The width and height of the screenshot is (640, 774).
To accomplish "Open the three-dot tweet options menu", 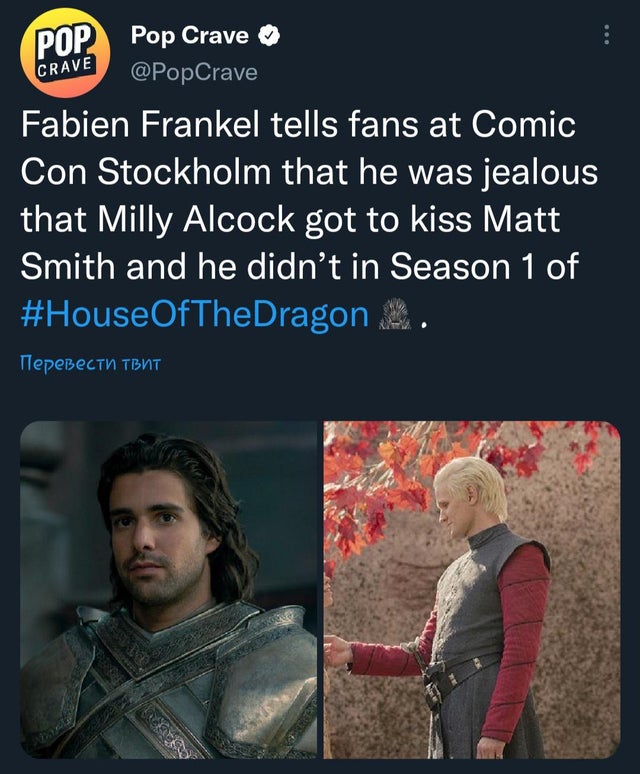I will click(x=606, y=35).
